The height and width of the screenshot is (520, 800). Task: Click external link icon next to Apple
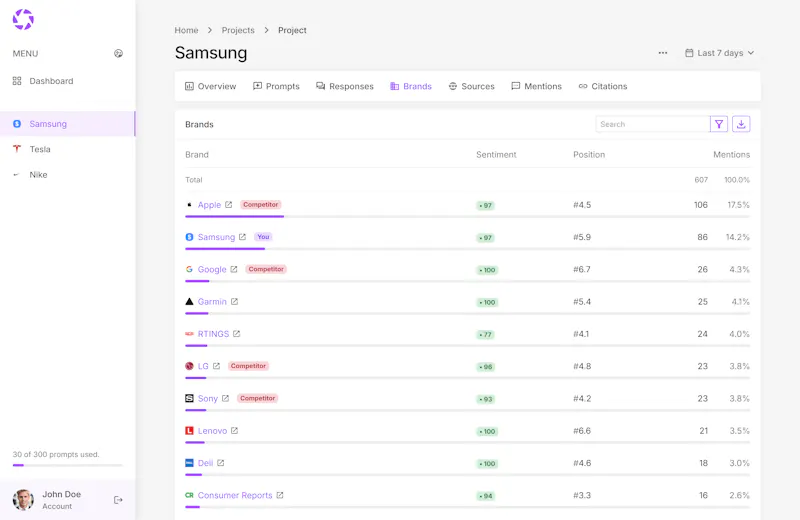point(229,205)
